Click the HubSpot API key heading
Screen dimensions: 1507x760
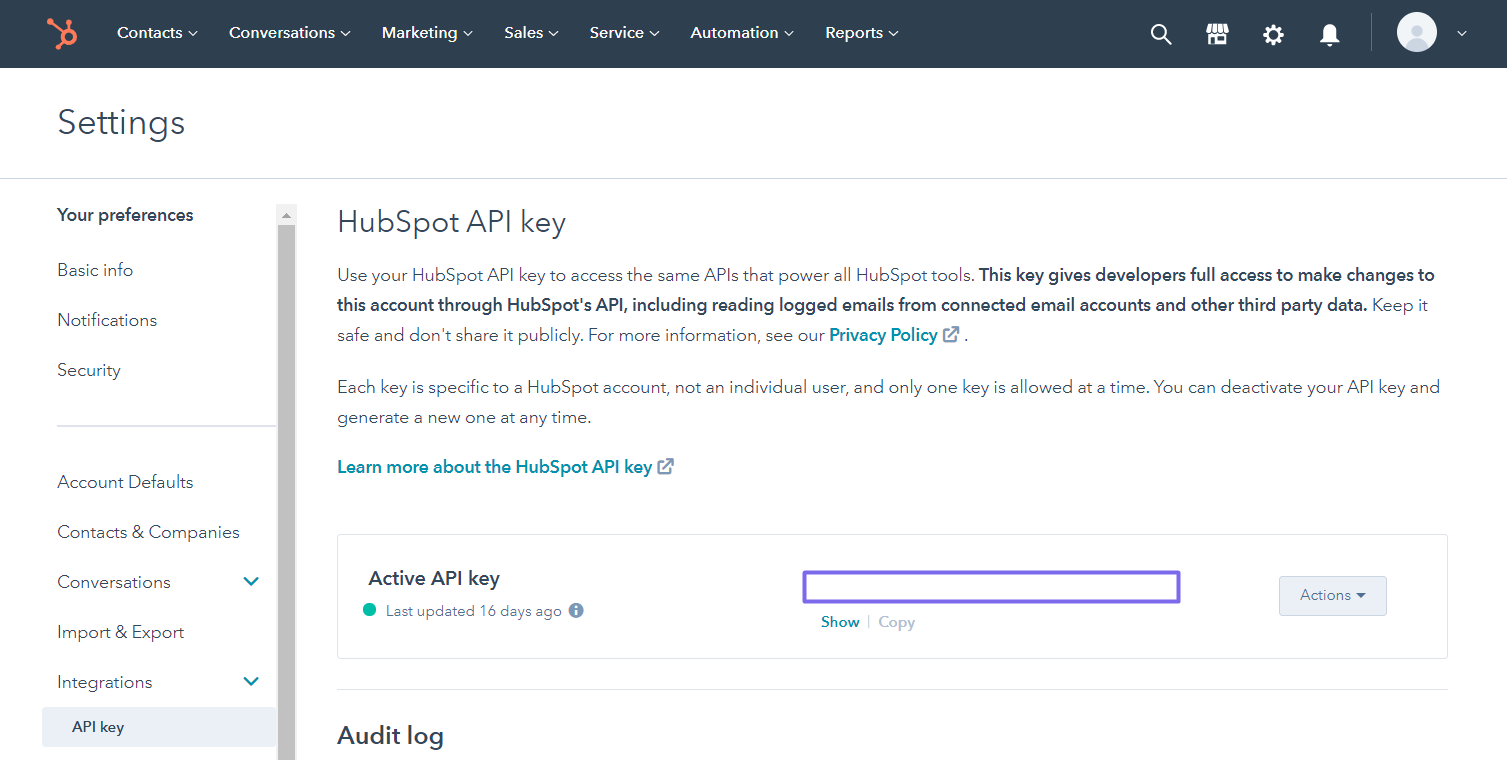[452, 222]
